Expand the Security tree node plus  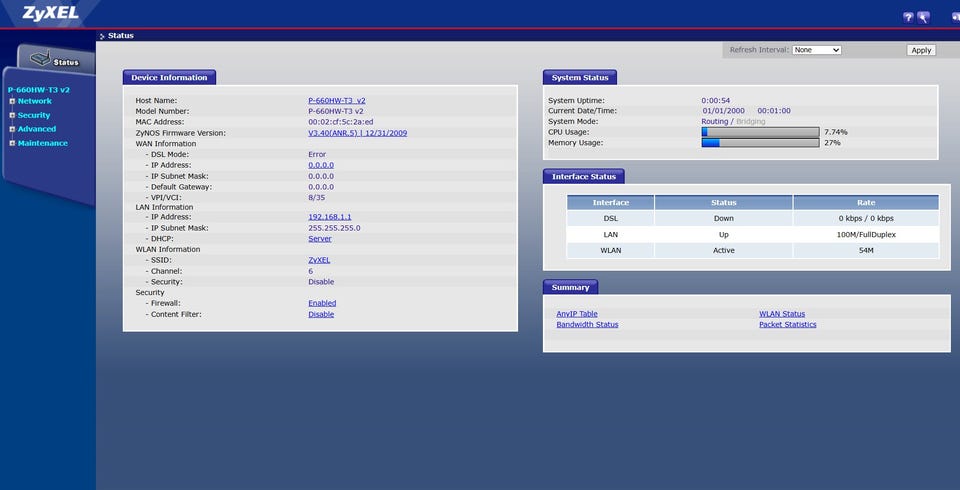[x=12, y=115]
